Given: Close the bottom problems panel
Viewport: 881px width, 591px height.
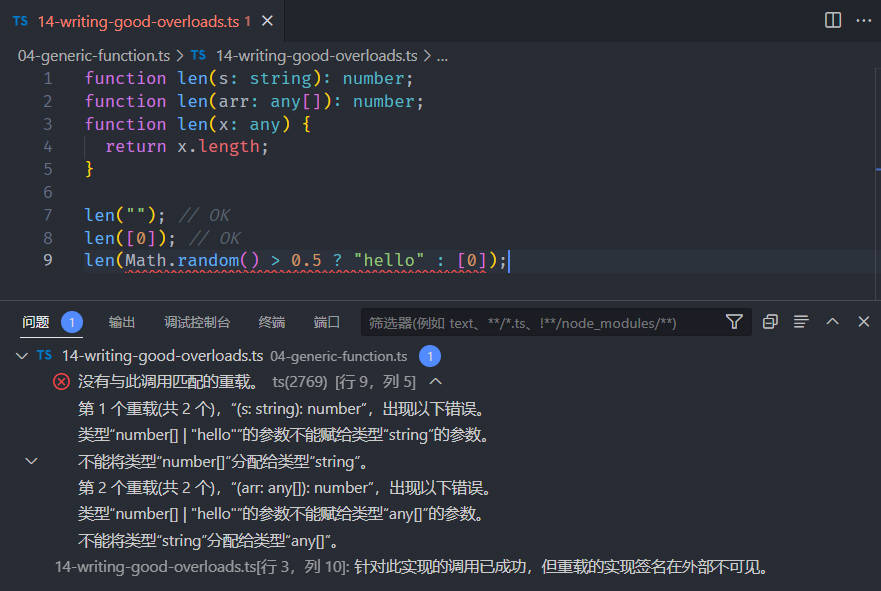Looking at the screenshot, I should pyautogui.click(x=864, y=321).
